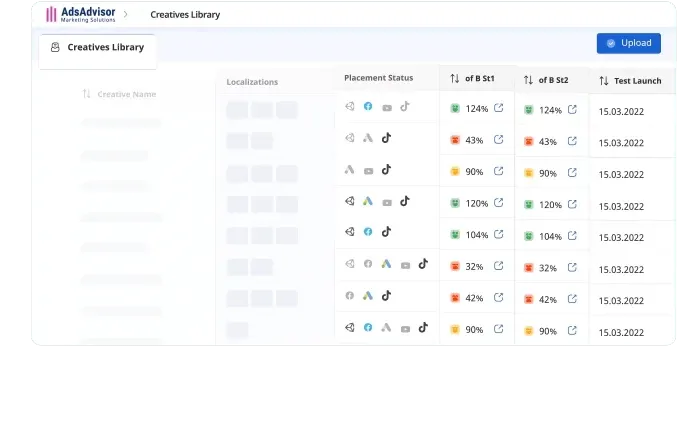Click the Google Ads icon in the 42% row

368,295
